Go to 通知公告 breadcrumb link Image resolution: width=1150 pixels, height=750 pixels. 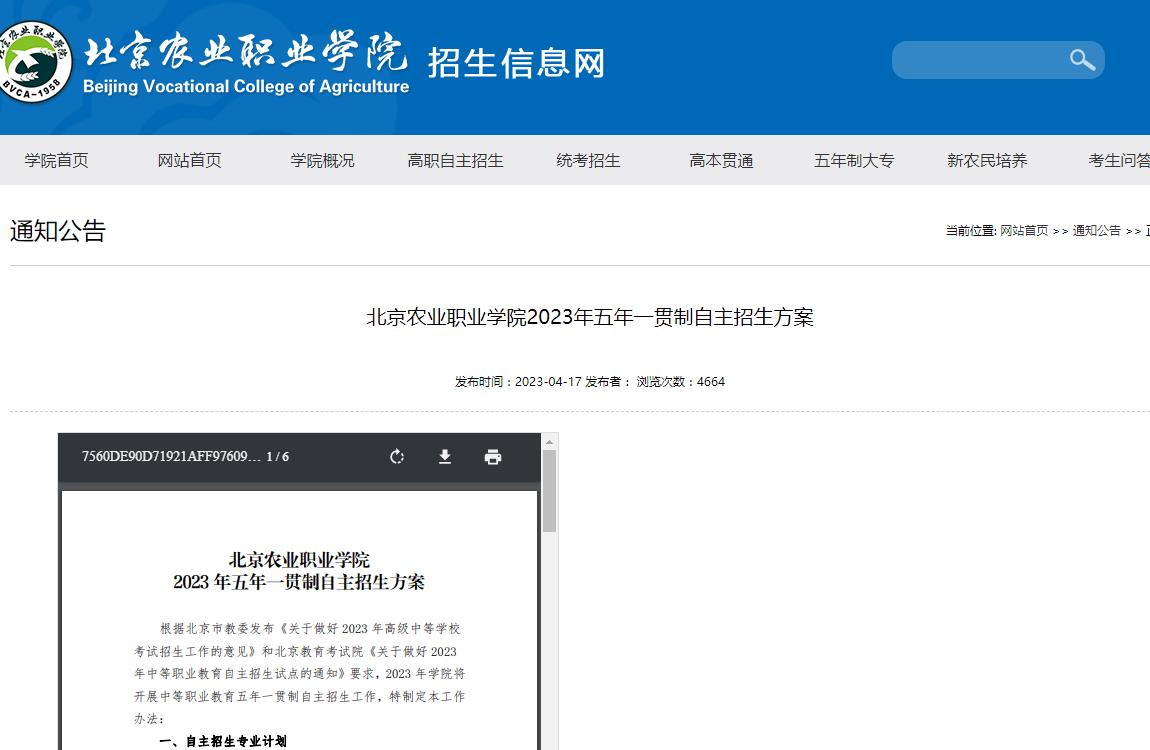1096,231
